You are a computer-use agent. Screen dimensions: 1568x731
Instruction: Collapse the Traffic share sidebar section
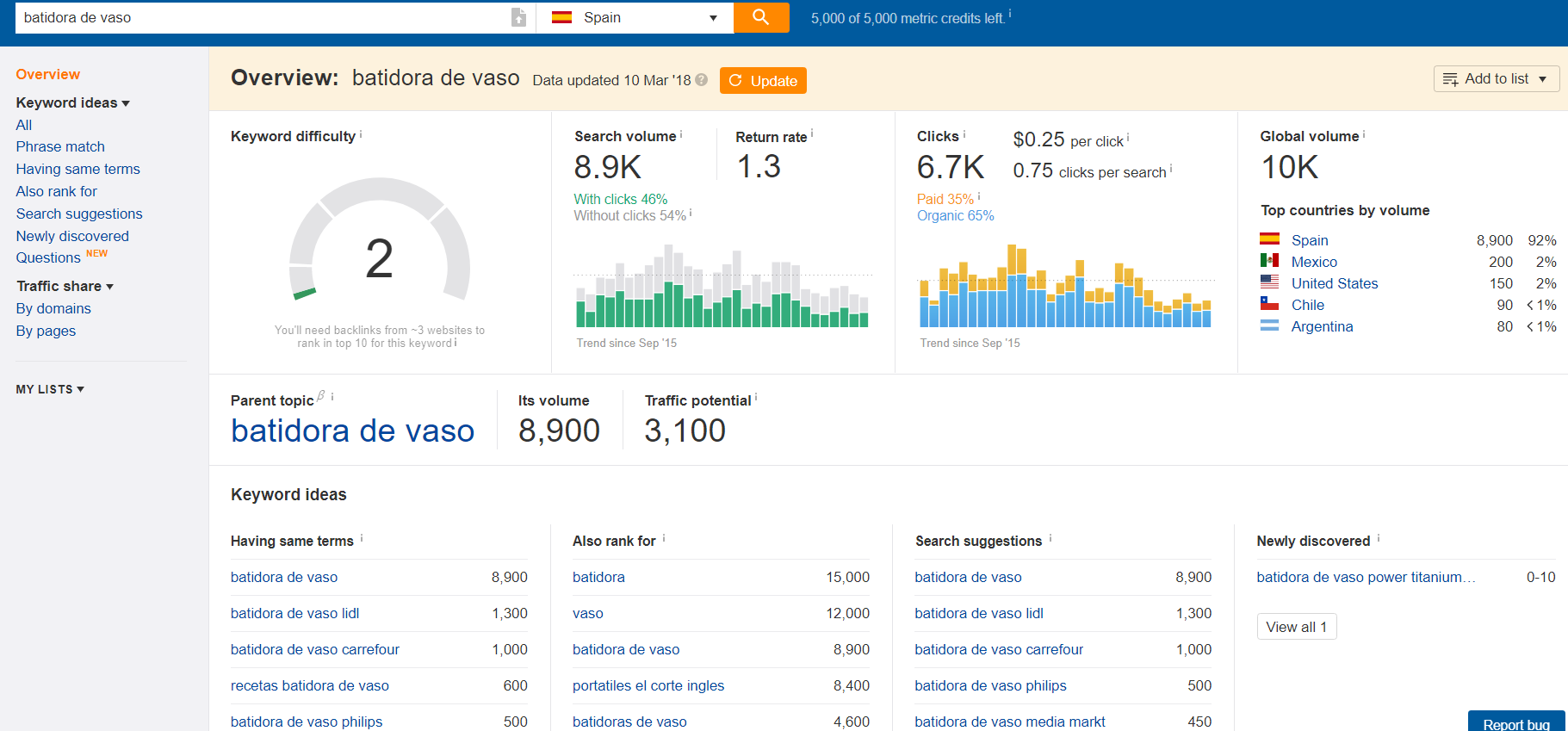(65, 286)
